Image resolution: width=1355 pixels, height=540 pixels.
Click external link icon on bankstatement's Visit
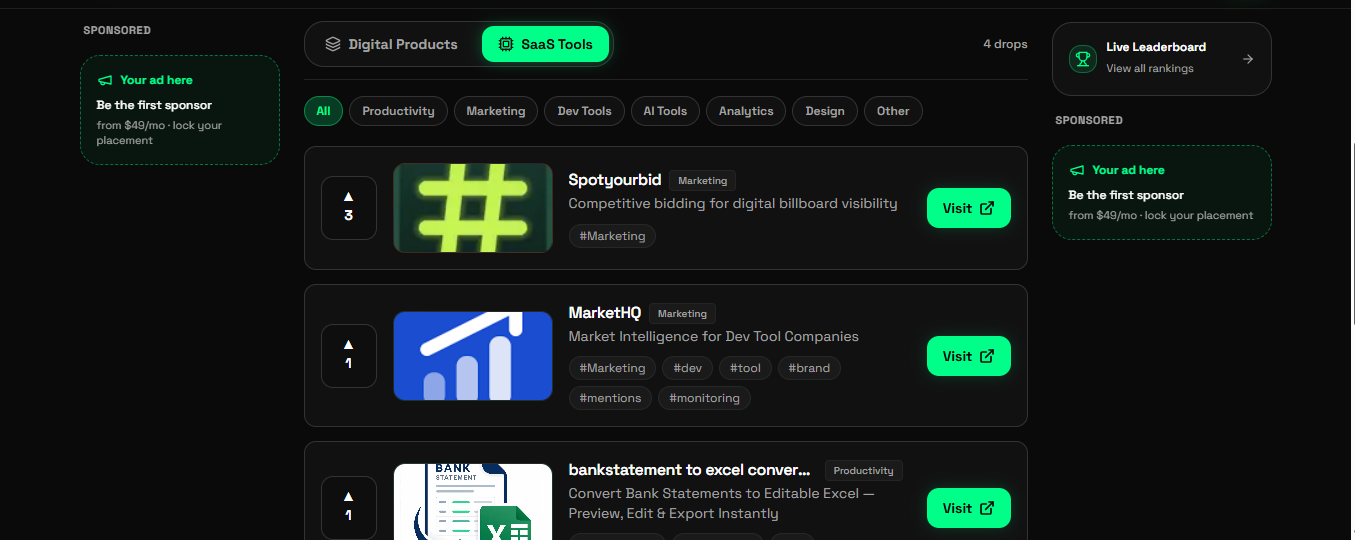pyautogui.click(x=987, y=508)
